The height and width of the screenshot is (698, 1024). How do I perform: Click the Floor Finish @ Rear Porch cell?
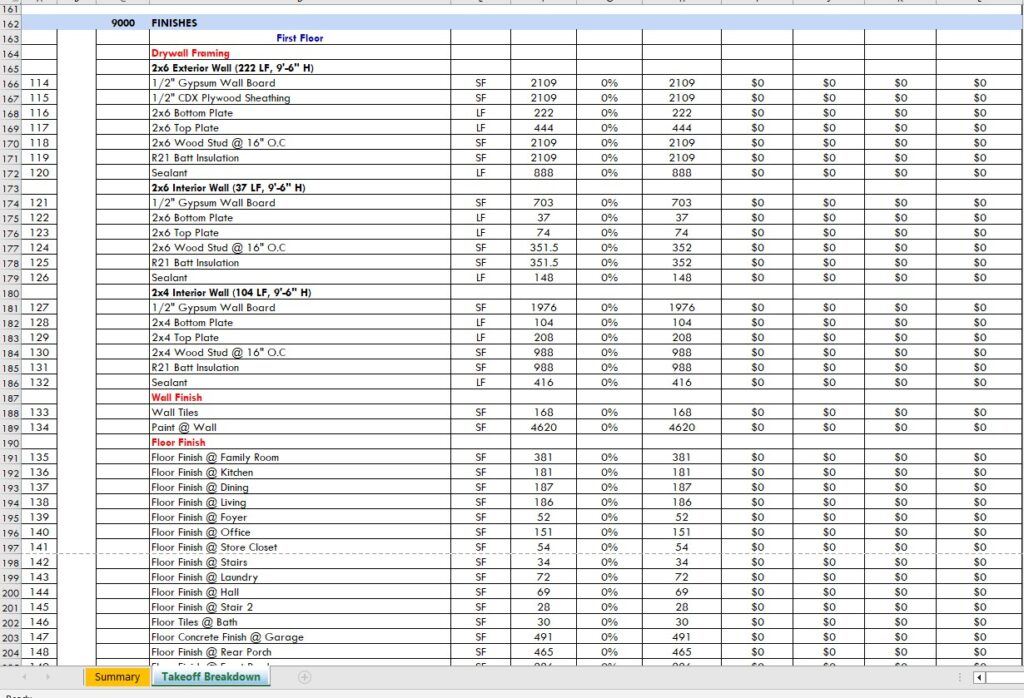(300, 652)
